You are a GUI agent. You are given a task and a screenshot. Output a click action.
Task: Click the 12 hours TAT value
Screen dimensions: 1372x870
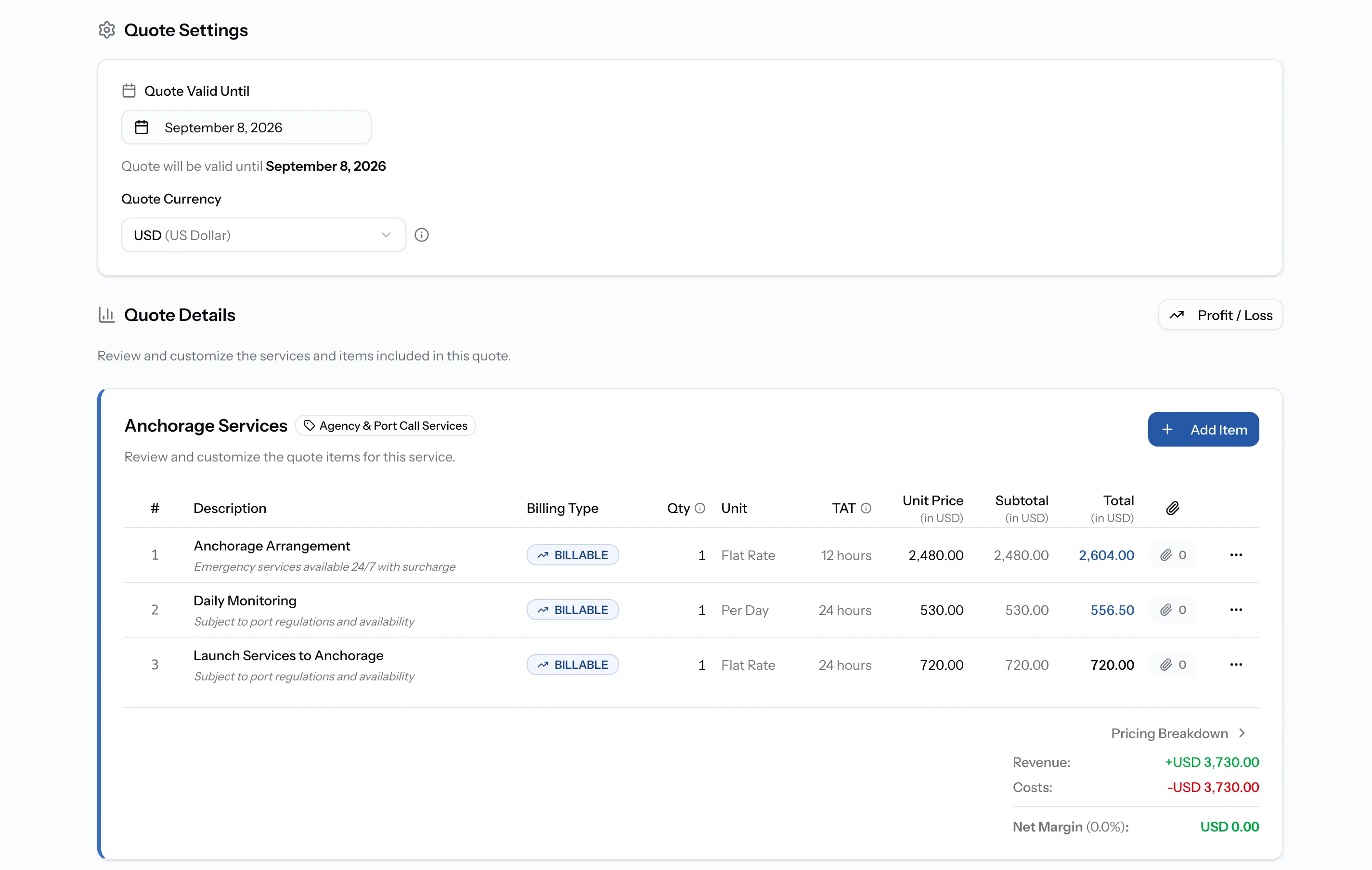point(845,555)
